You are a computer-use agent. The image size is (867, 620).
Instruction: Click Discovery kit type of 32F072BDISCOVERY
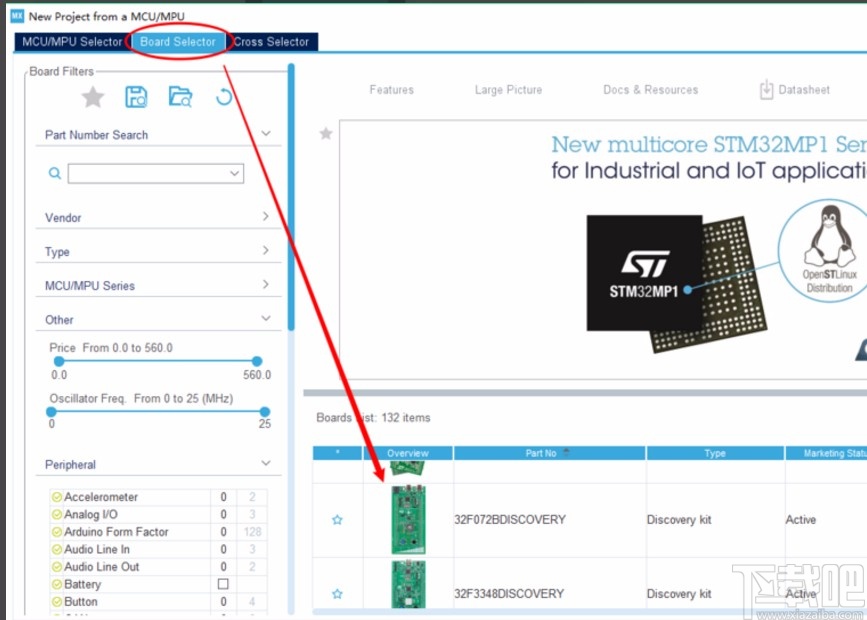(679, 519)
